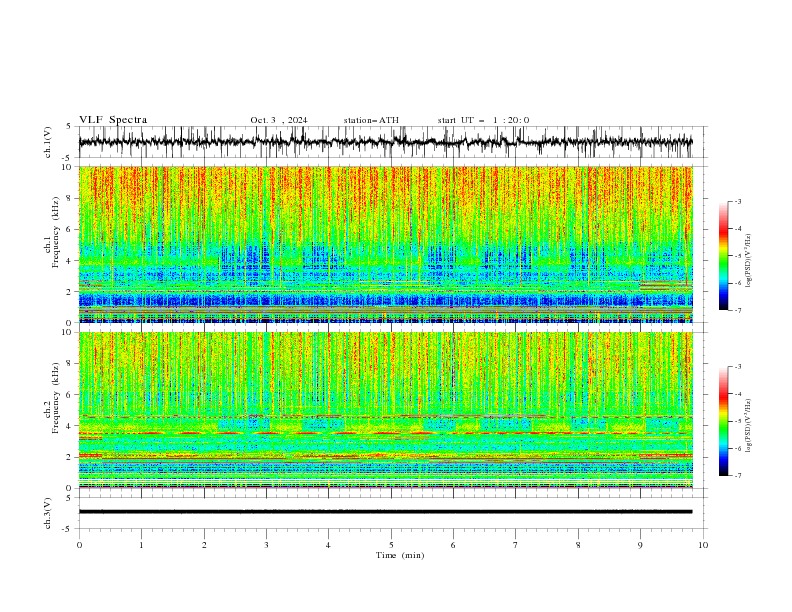The width and height of the screenshot is (792, 612).
Task: Click the 'Time (min)' axis label
Action: 400,555
